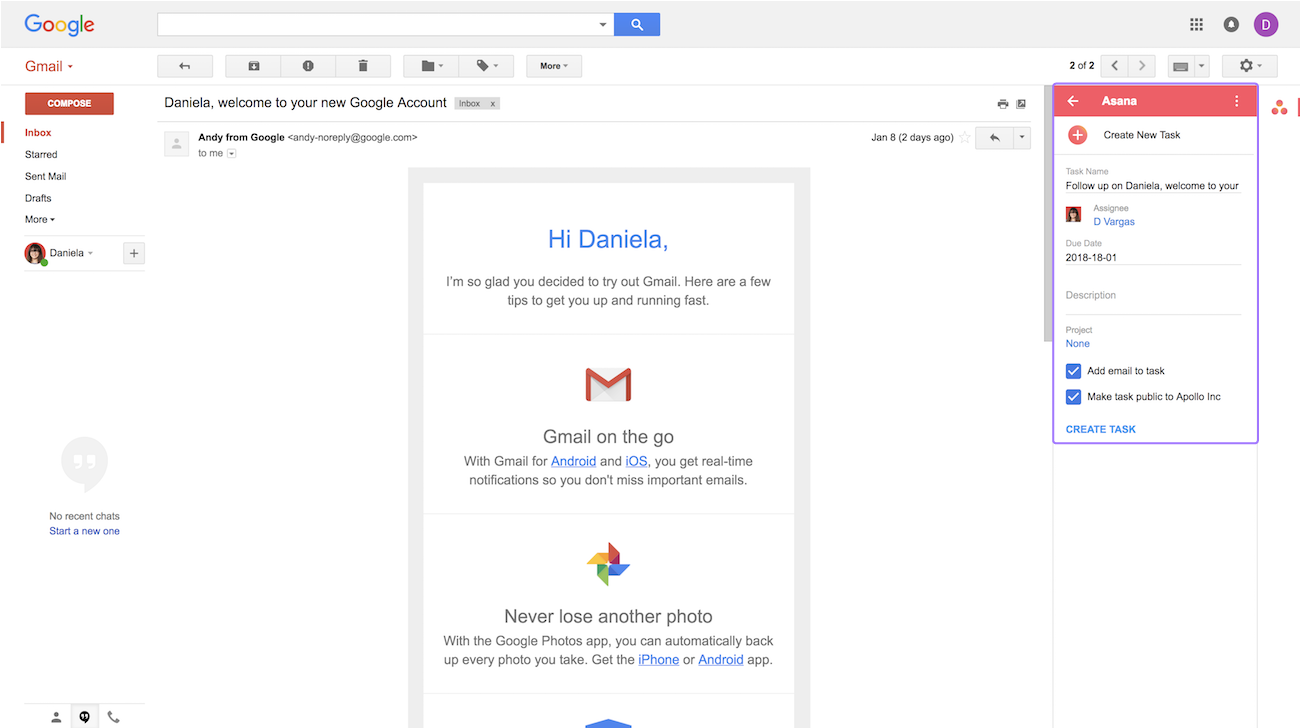Image resolution: width=1300 pixels, height=728 pixels.
Task: Open the iOS link
Action: [636, 461]
